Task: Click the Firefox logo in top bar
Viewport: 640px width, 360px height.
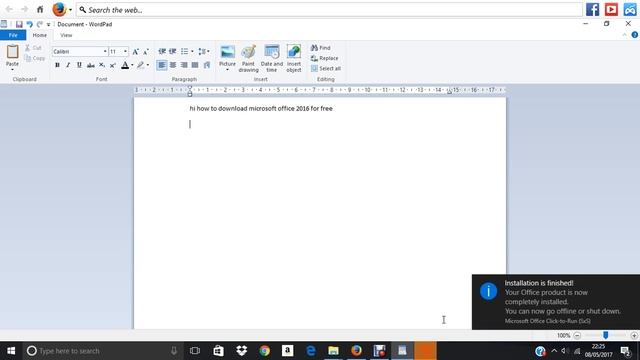Action: 59,9
